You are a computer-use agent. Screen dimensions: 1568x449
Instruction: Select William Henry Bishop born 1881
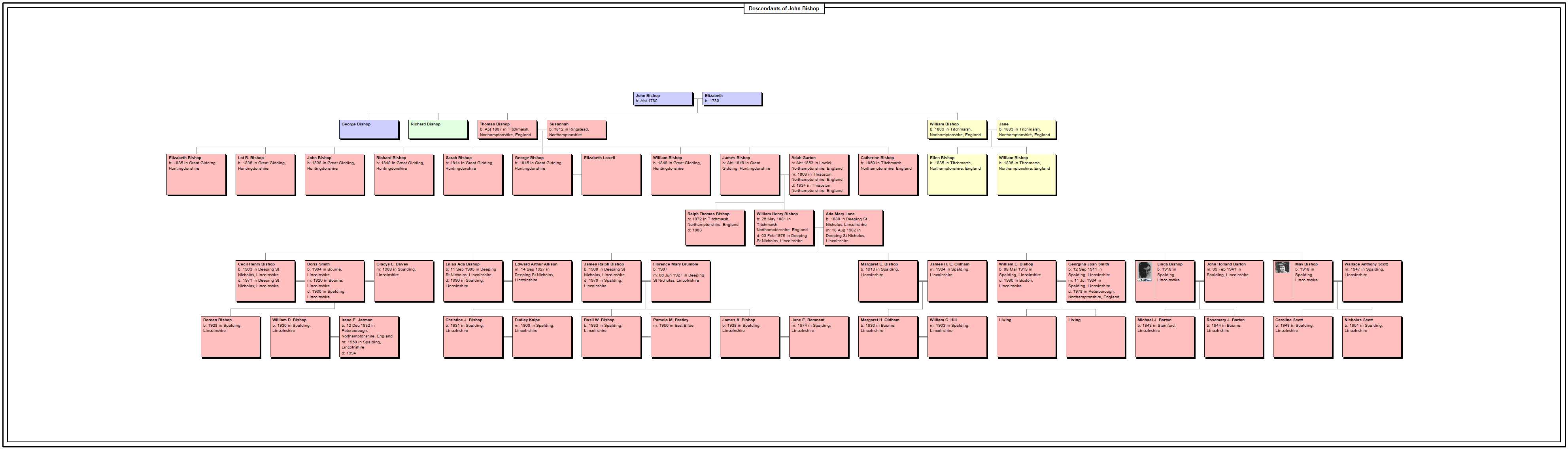[x=784, y=227]
